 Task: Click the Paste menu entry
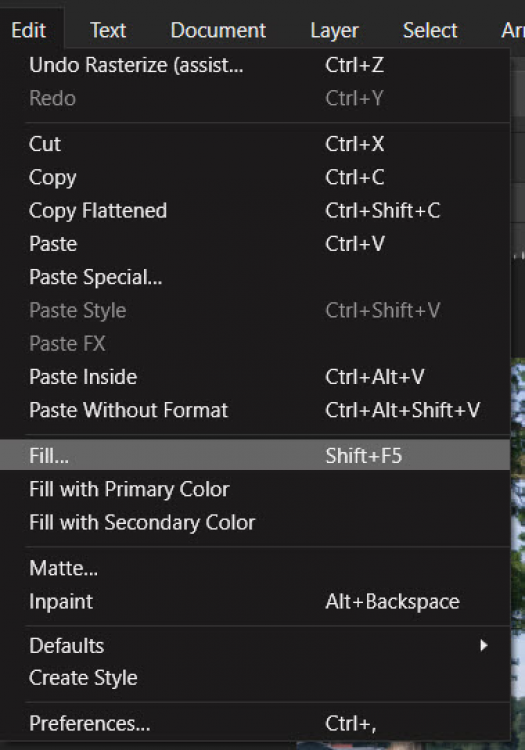point(255,244)
